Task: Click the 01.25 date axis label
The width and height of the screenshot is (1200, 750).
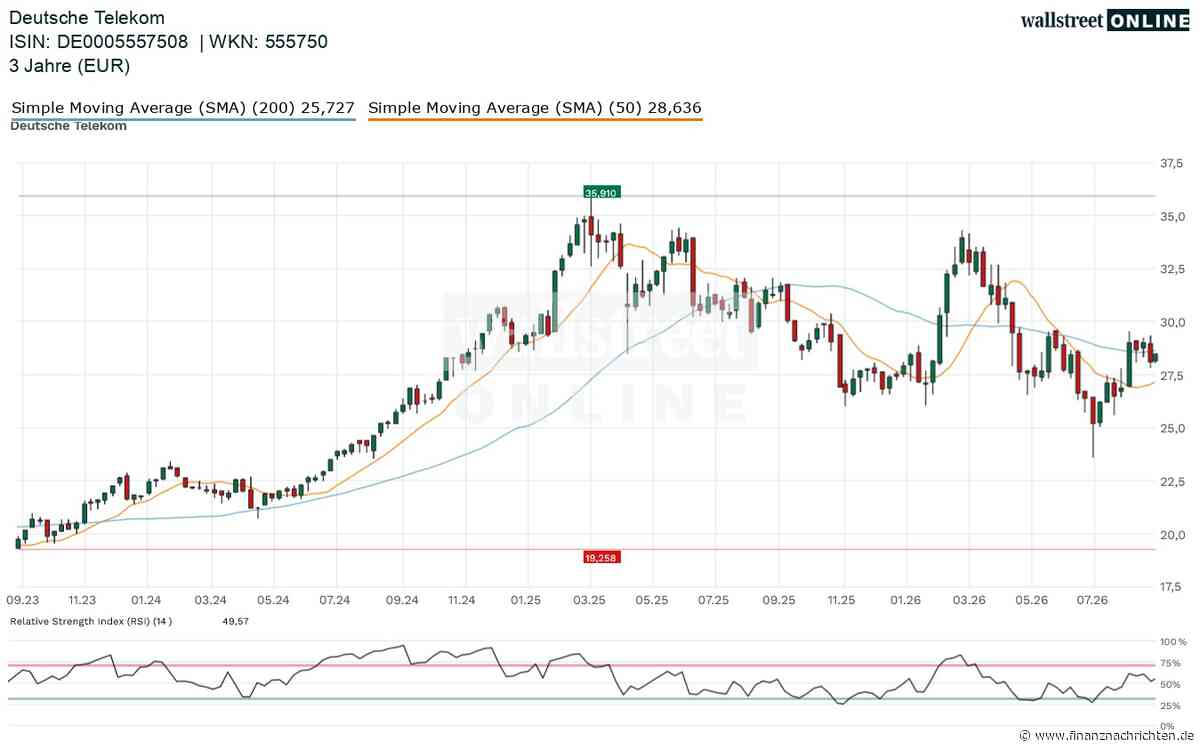Action: click(x=525, y=600)
